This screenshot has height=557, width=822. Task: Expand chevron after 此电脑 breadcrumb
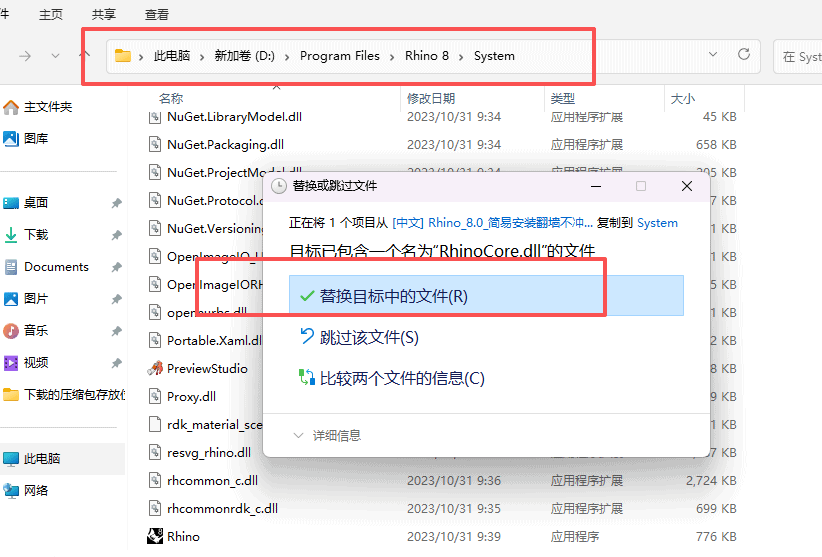202,57
